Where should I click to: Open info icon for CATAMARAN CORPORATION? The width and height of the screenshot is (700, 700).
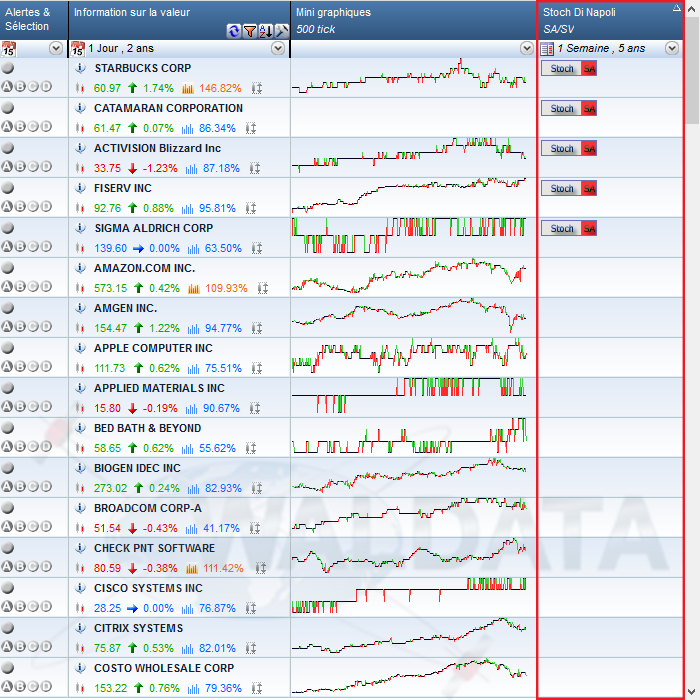click(80, 108)
